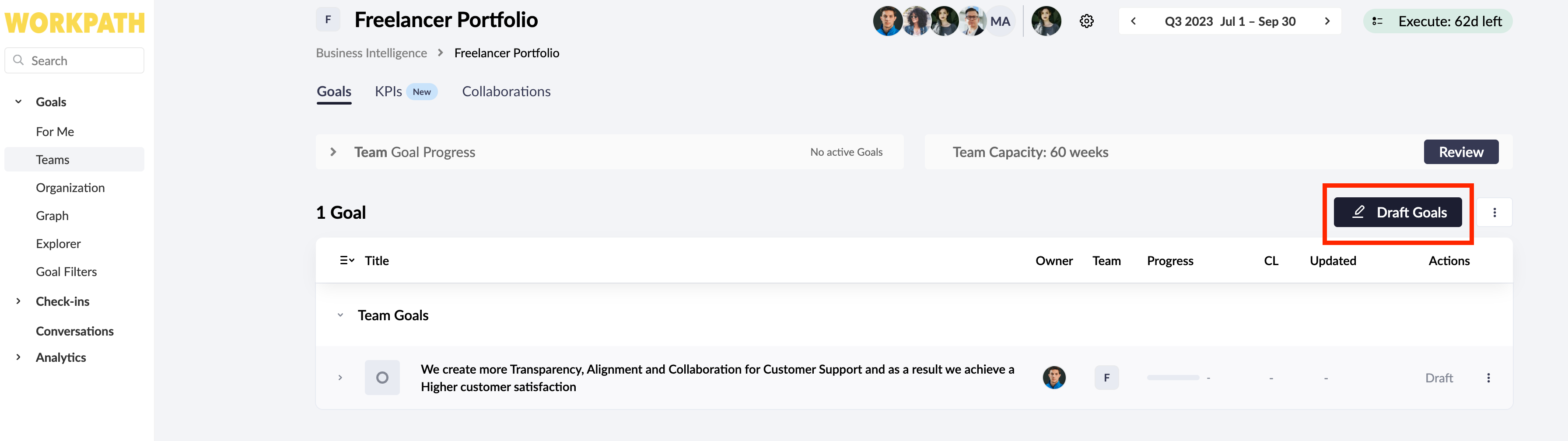1568x441 pixels.
Task: Open Explorer in sidebar
Action: coord(59,244)
